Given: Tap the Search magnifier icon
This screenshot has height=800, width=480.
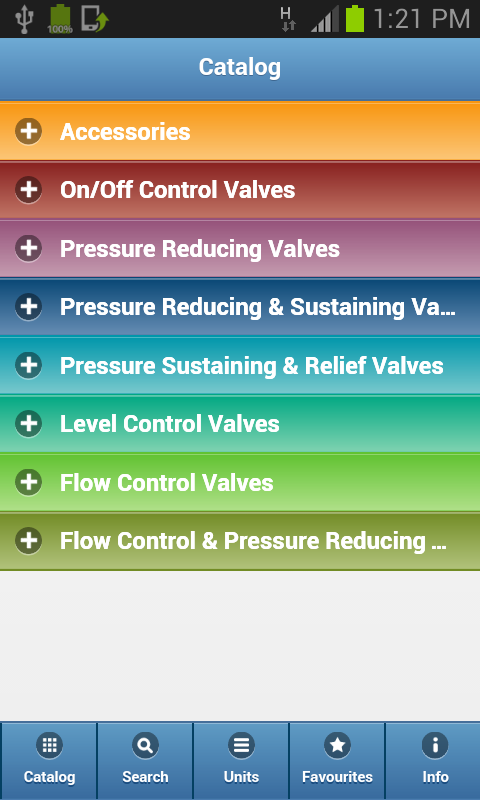Looking at the screenshot, I should 145,746.
